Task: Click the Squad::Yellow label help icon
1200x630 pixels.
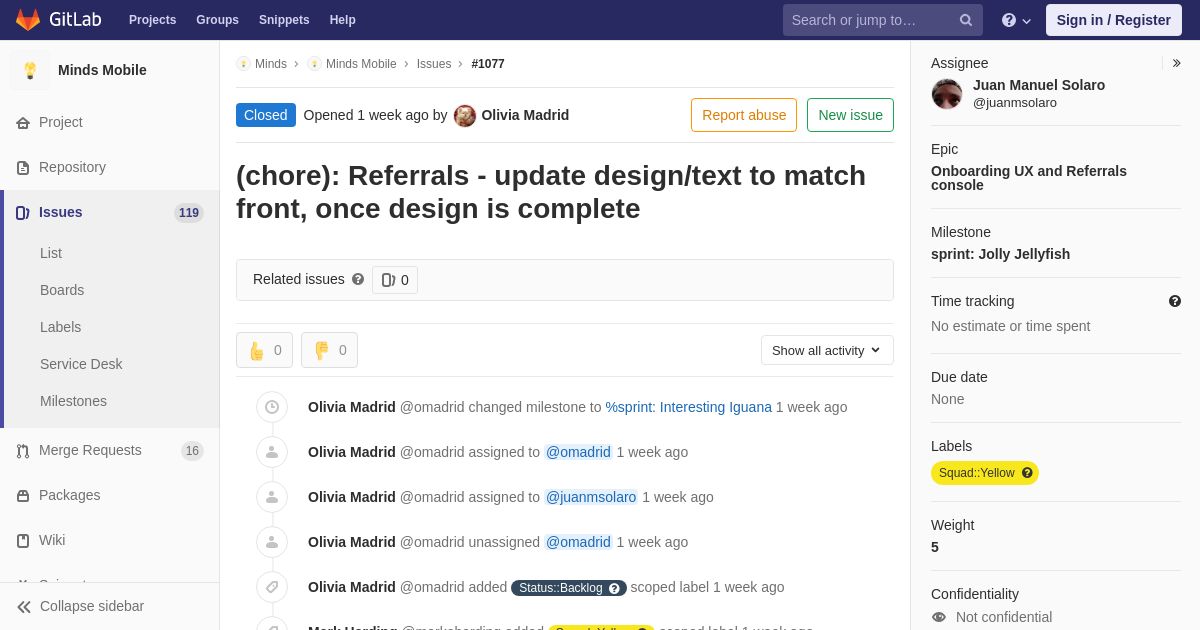Action: (1027, 473)
